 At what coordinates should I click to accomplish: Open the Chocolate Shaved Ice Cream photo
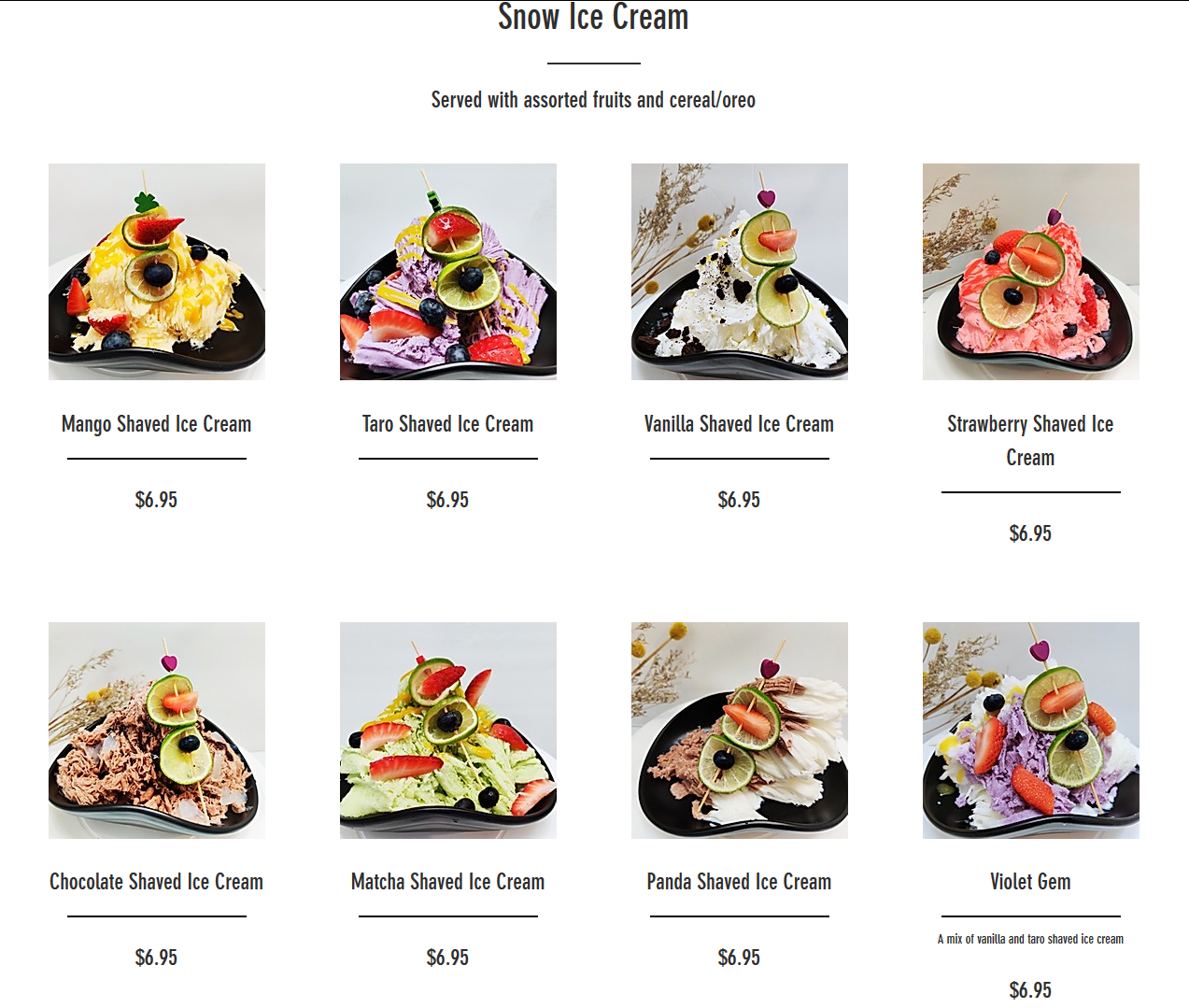[x=157, y=731]
